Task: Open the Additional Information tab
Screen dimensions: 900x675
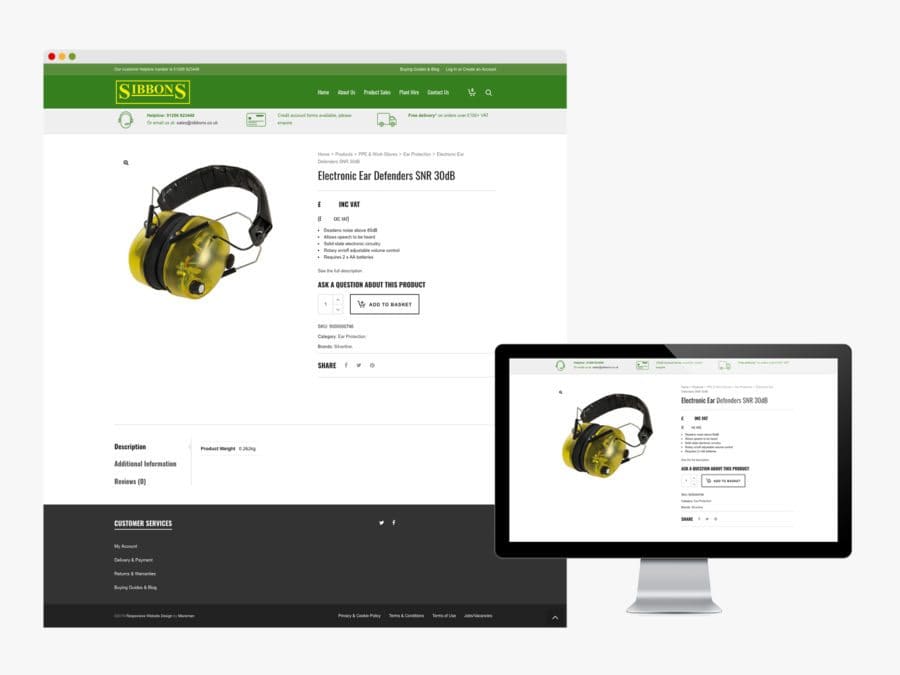Action: click(146, 463)
